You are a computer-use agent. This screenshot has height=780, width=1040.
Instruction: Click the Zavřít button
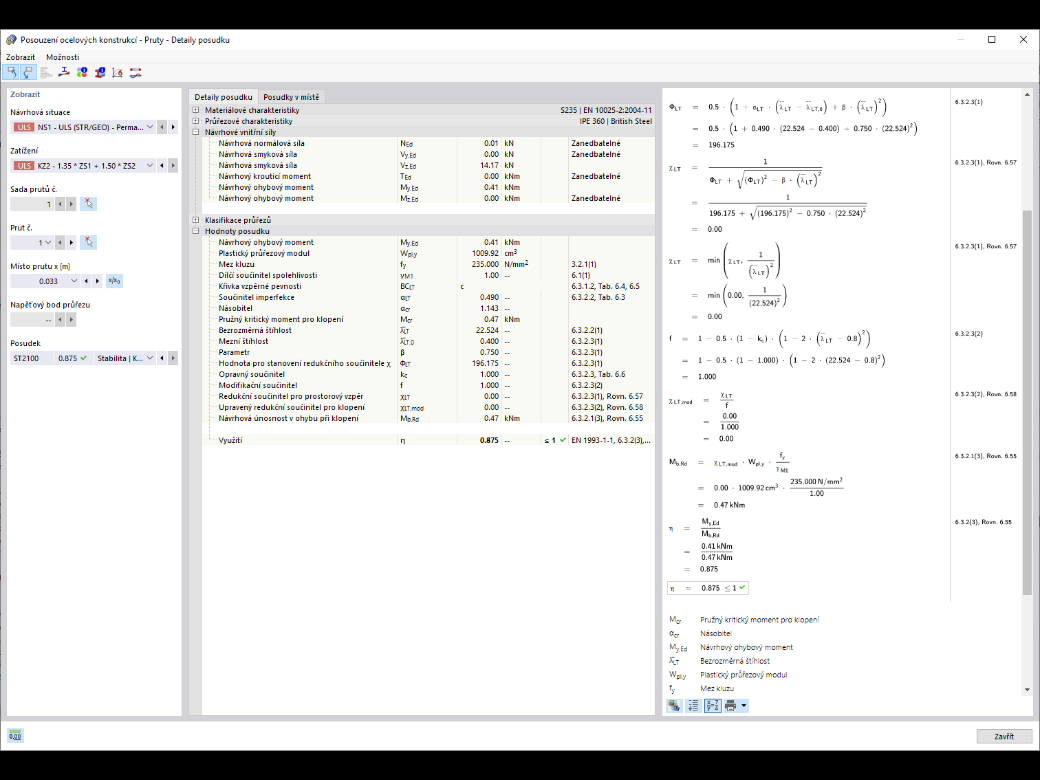tap(1004, 736)
